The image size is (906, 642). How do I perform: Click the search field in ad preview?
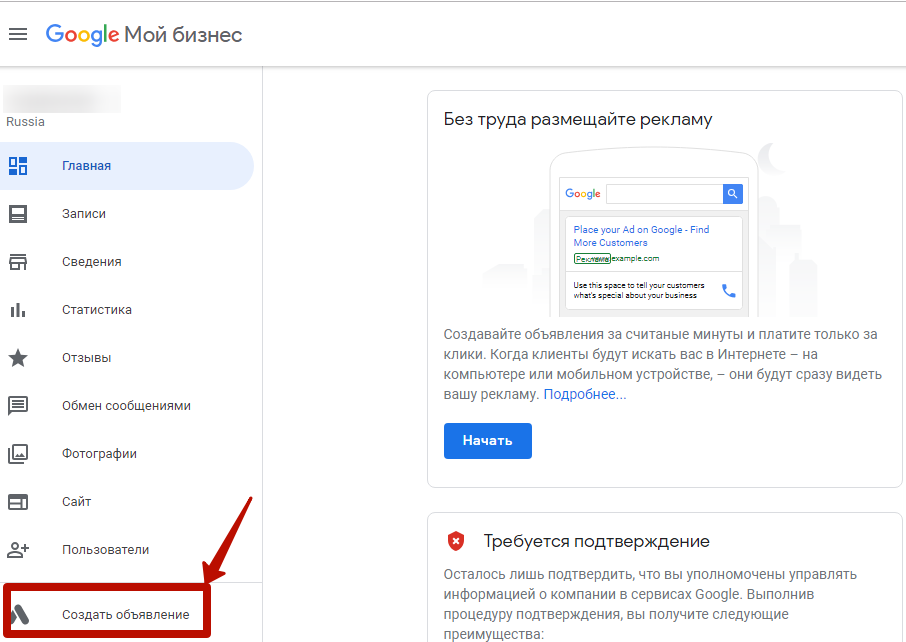(x=664, y=194)
